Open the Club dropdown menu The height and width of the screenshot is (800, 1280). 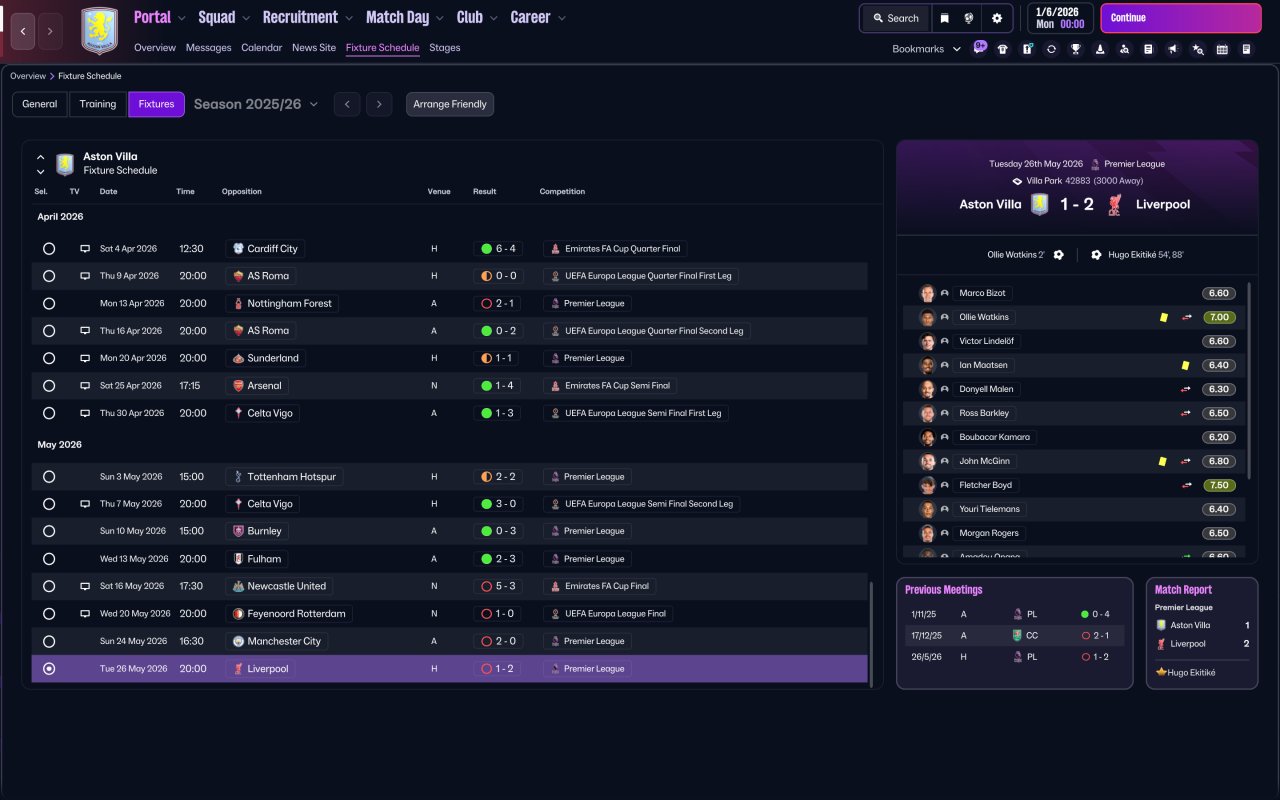click(x=477, y=17)
